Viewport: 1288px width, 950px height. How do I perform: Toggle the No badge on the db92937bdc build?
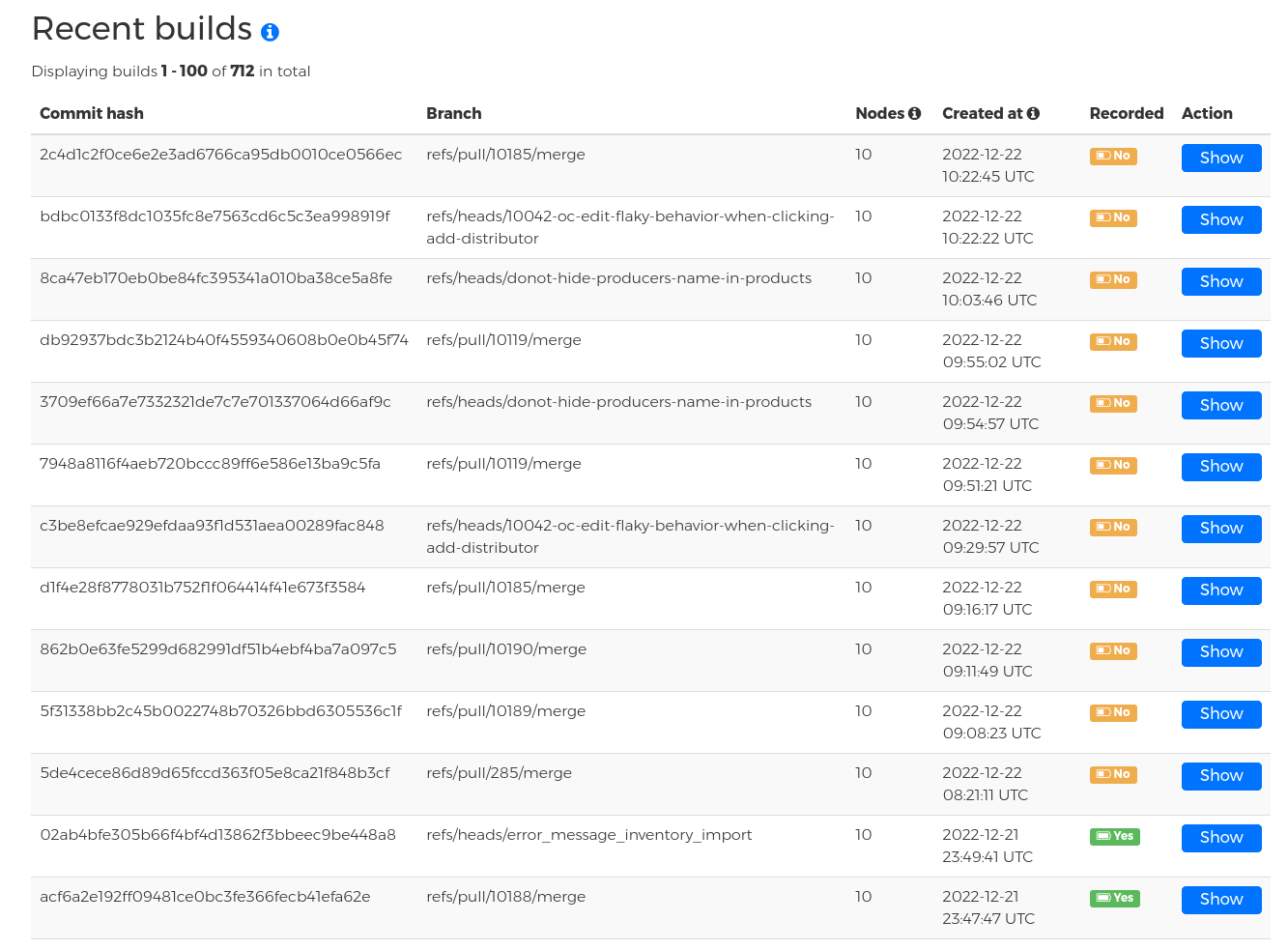[x=1112, y=341]
